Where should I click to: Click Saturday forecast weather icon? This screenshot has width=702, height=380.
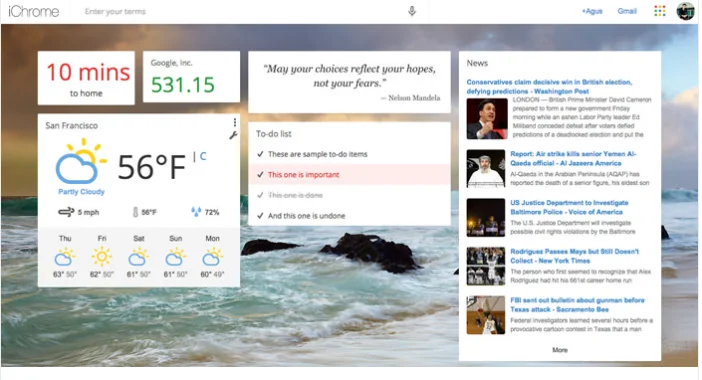(x=138, y=257)
